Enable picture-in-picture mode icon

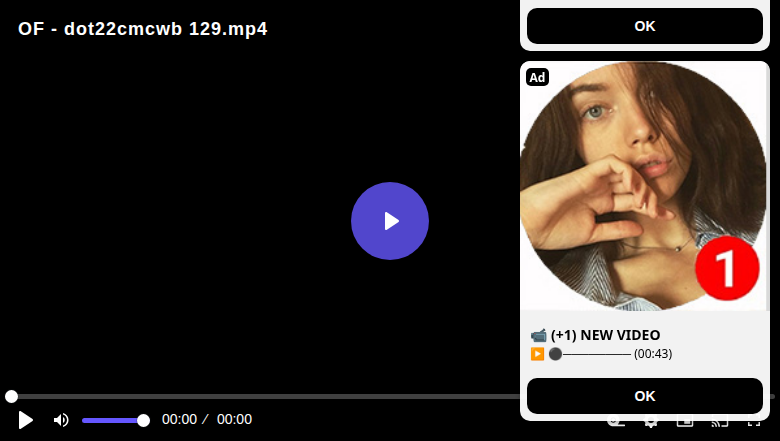685,424
